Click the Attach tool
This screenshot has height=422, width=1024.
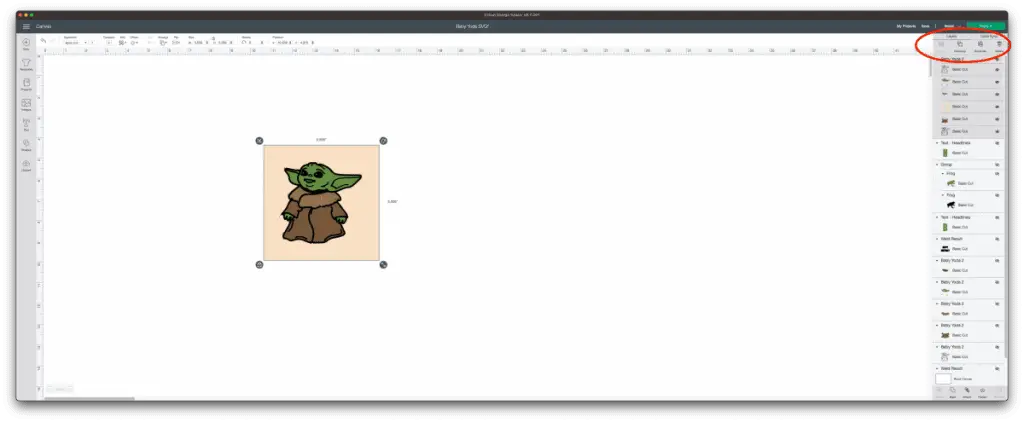pos(967,392)
